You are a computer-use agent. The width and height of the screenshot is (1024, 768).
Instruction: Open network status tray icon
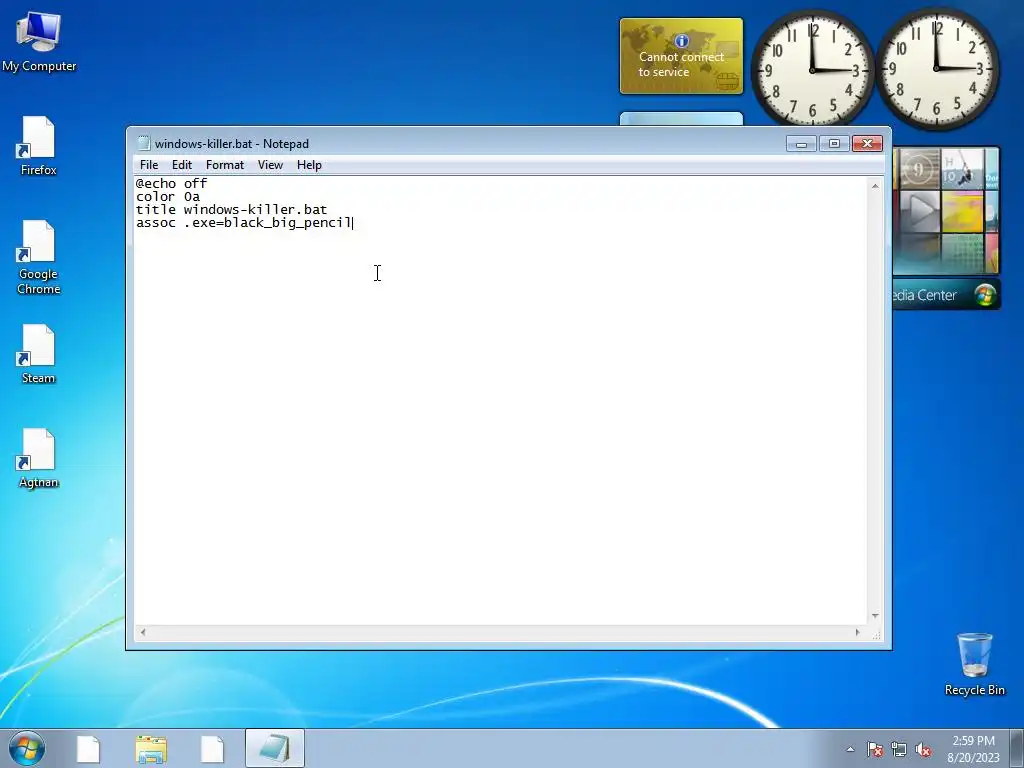pos(899,749)
